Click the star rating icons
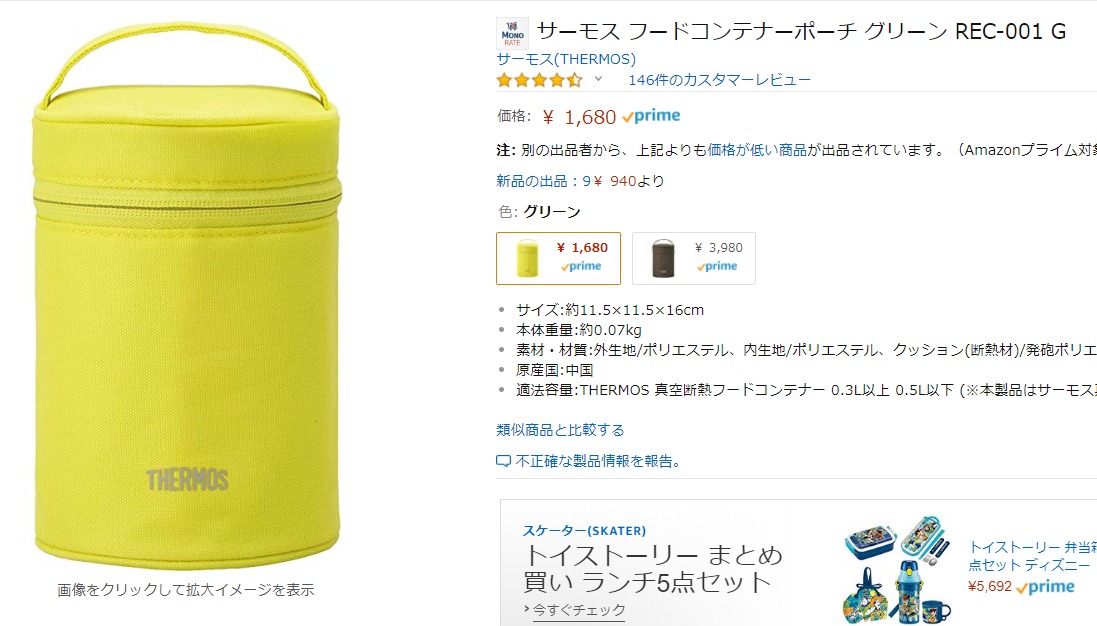Screen dimensions: 1097x626 [x=539, y=80]
